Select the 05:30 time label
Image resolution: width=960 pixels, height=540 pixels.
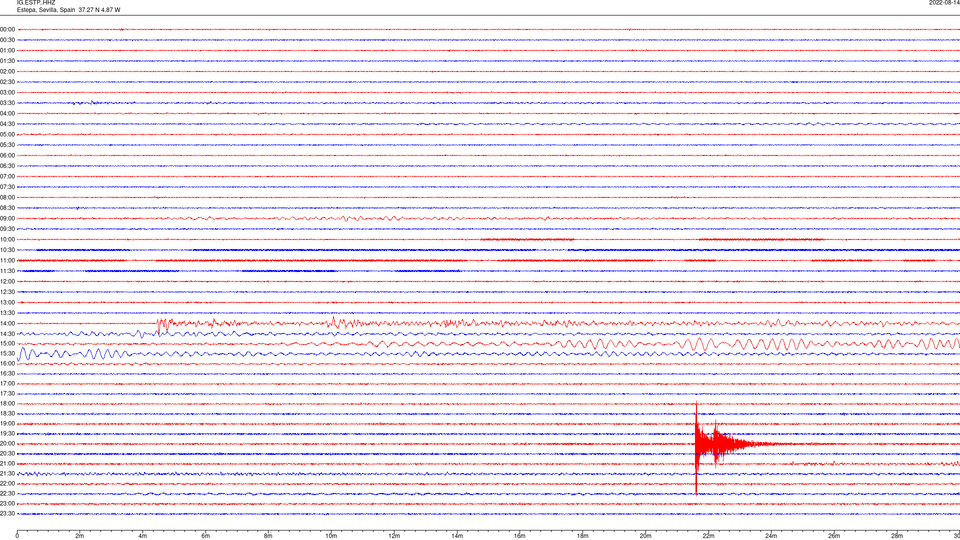pos(7,145)
